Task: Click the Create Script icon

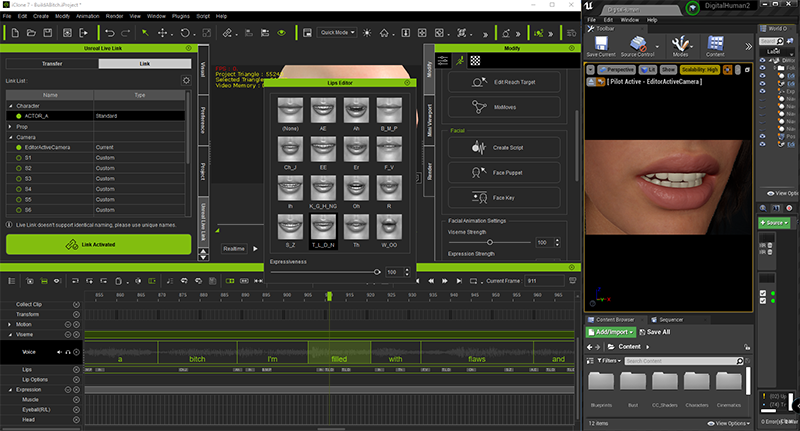Action: pyautogui.click(x=476, y=146)
